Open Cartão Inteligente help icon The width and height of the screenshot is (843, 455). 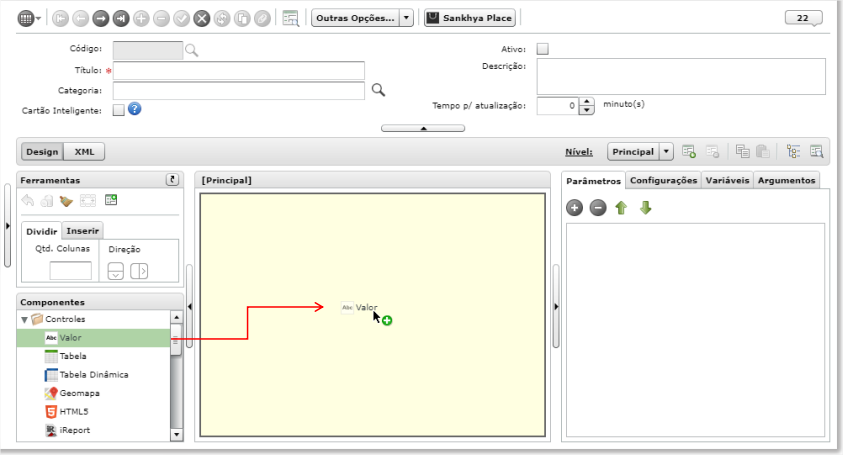click(134, 109)
